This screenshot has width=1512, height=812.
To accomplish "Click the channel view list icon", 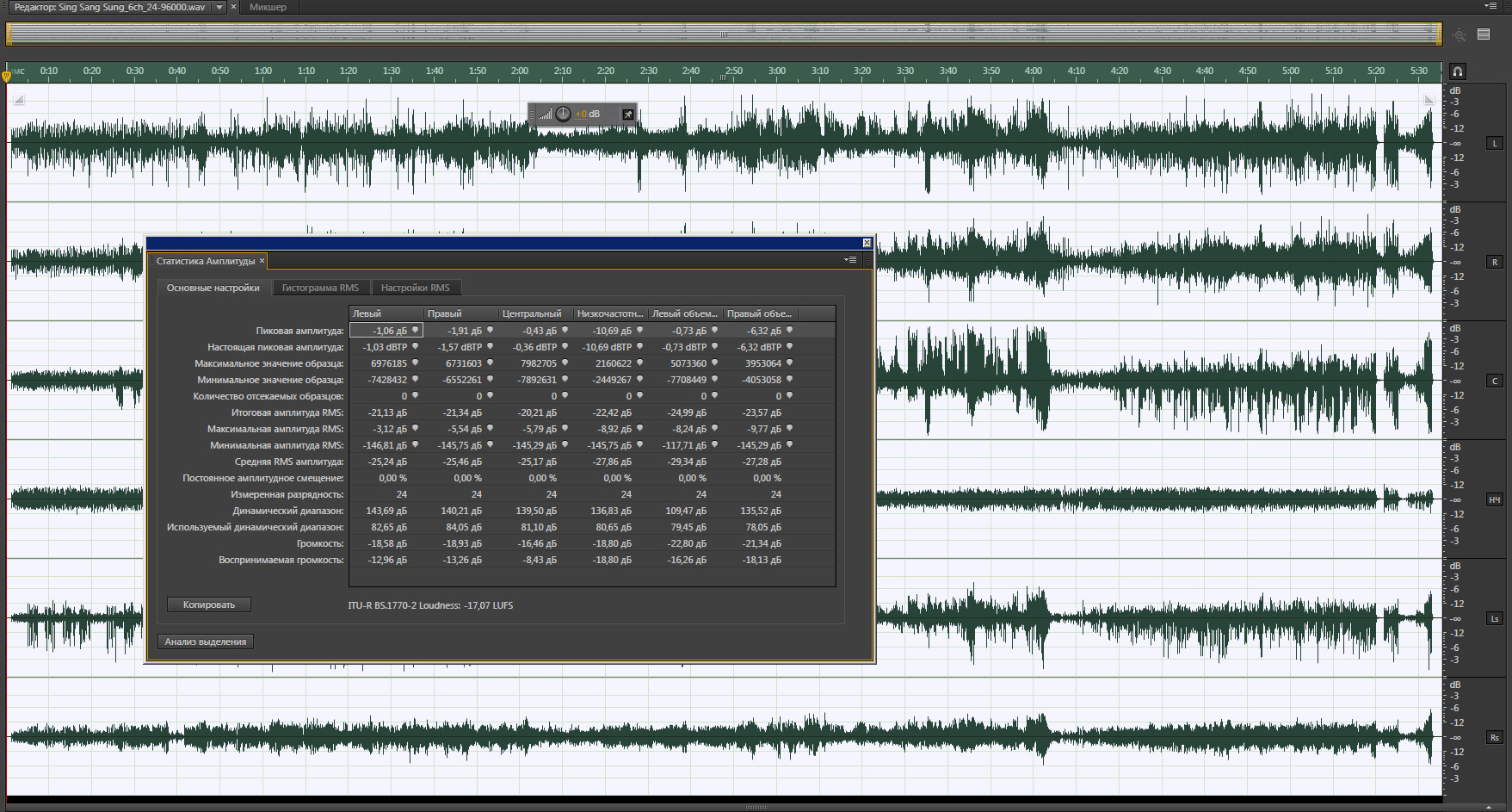I will point(1484,34).
